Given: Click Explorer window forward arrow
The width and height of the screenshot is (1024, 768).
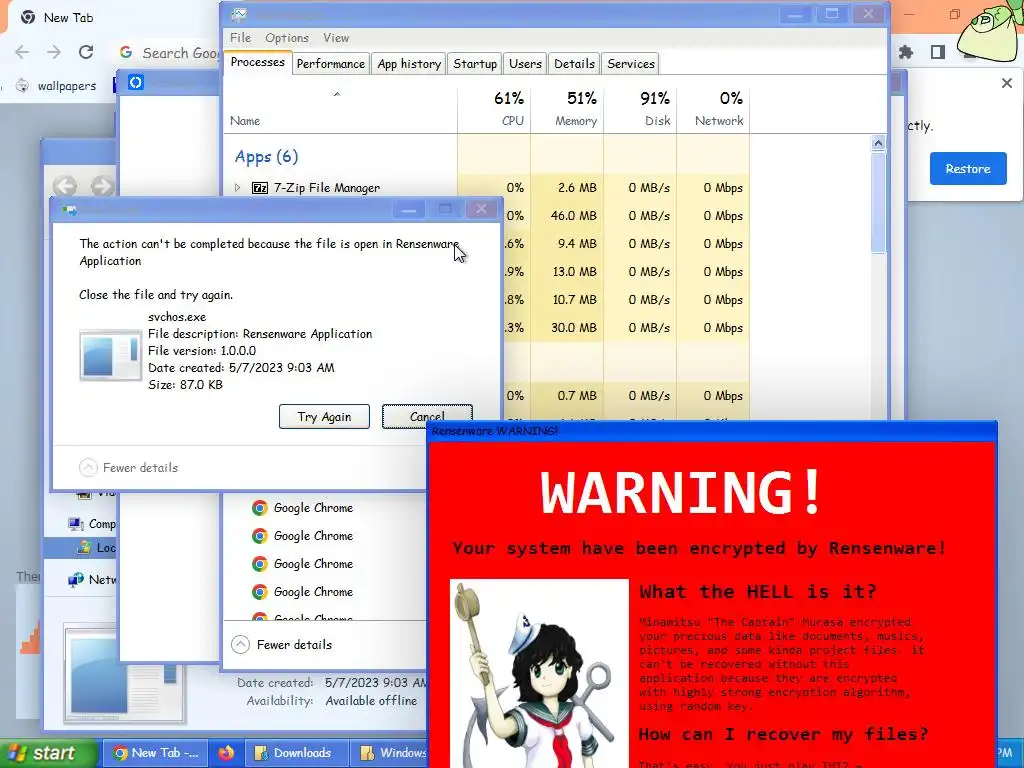Looking at the screenshot, I should 102,186.
